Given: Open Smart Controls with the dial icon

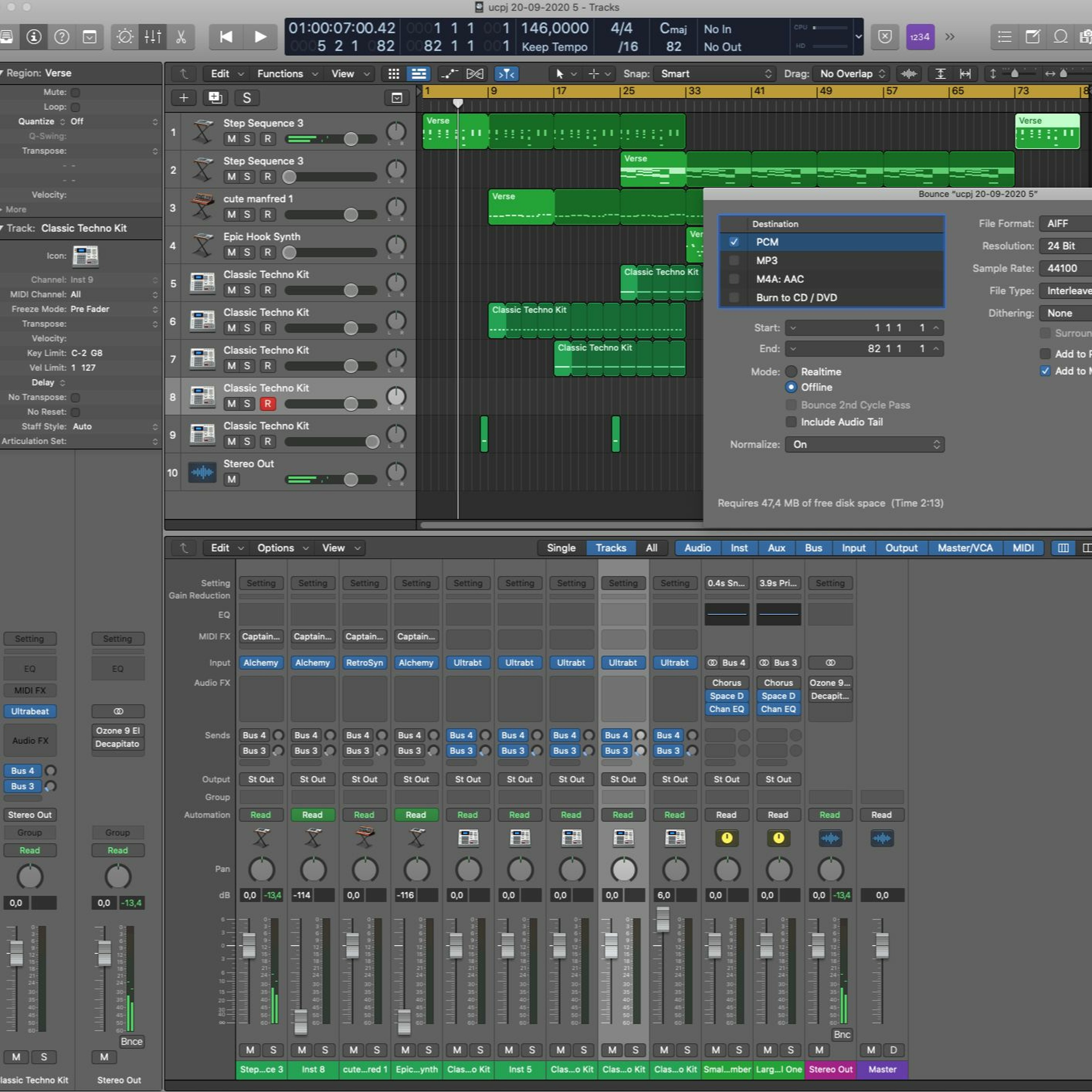Looking at the screenshot, I should (x=124, y=37).
